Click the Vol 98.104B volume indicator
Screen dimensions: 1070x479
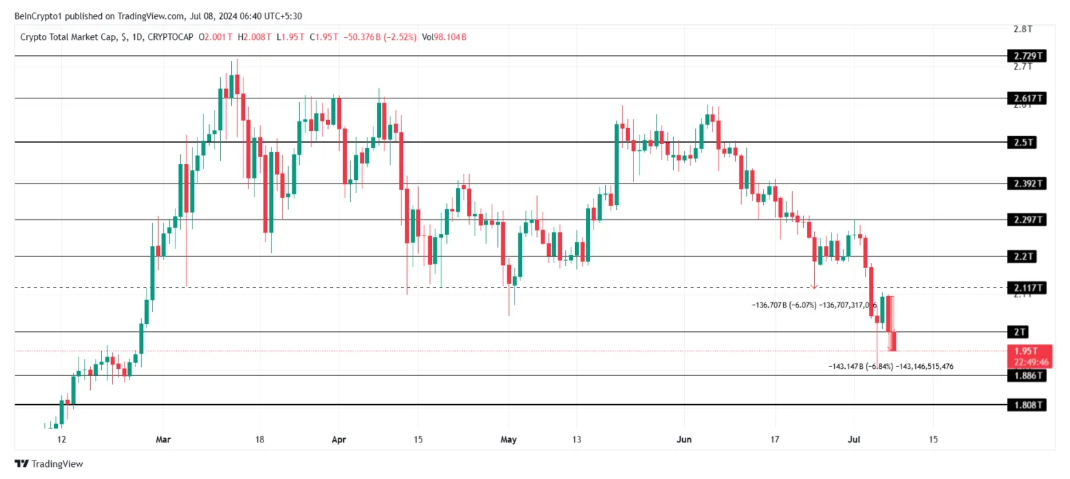click(445, 37)
